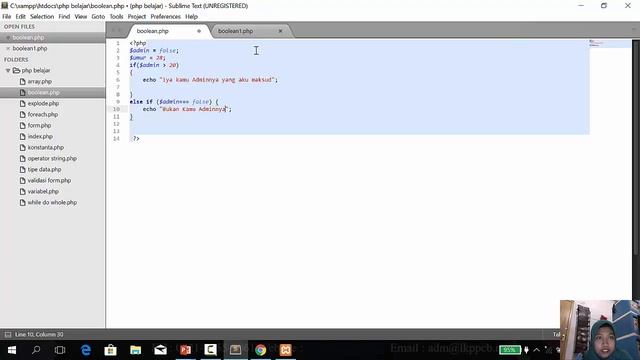Open Mail app from taskbar

(160, 350)
